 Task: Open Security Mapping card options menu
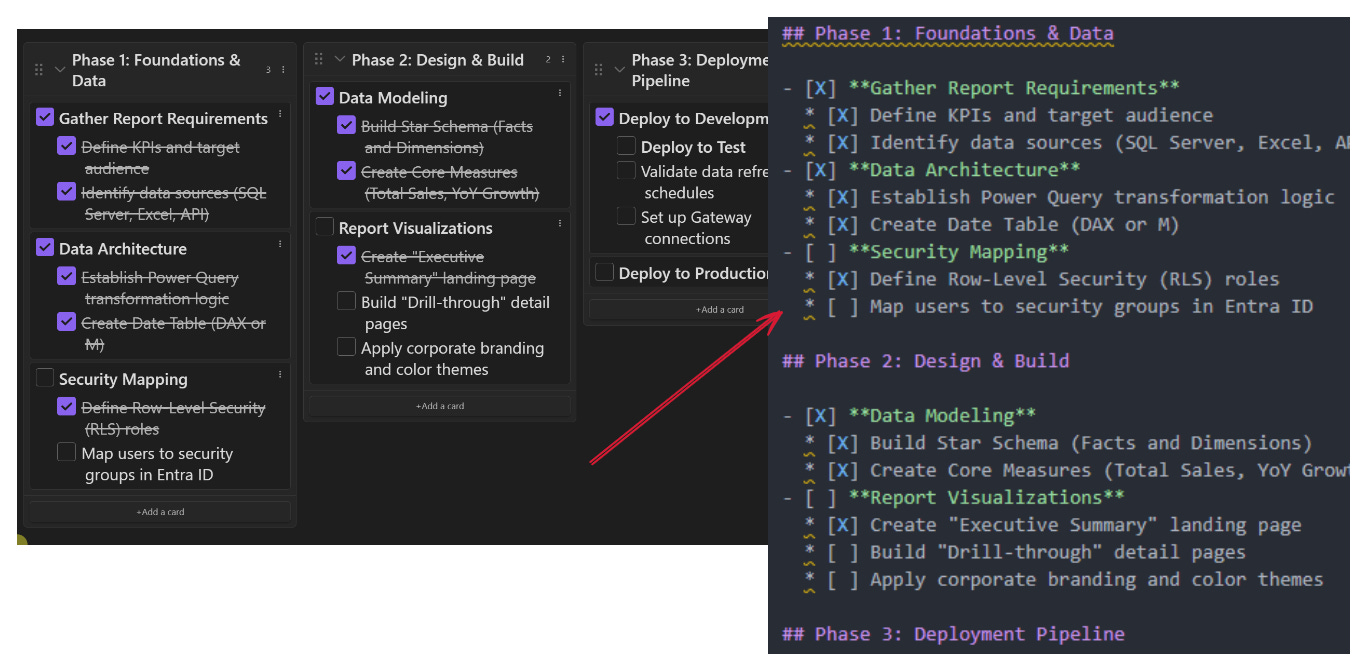280,375
